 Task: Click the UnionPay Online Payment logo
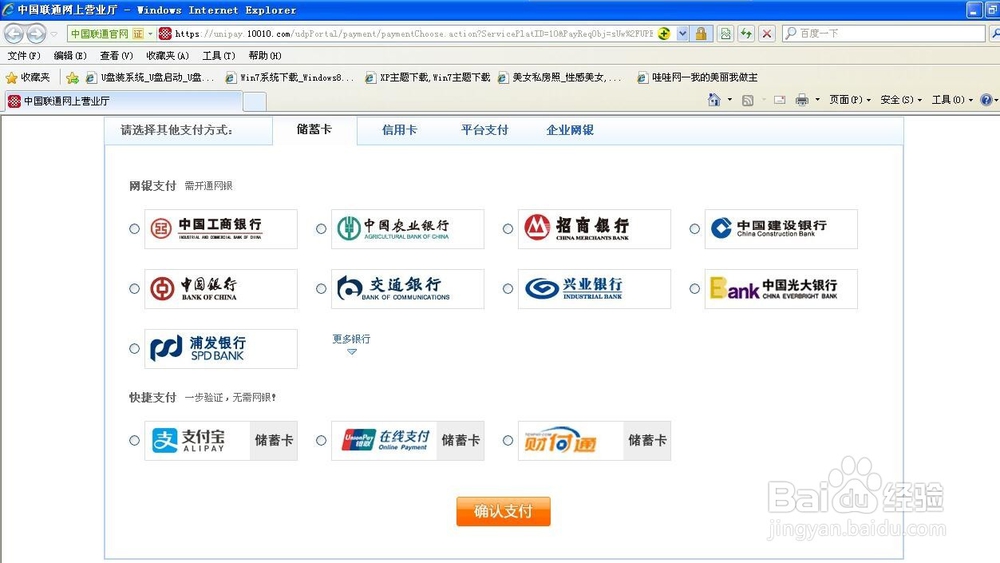408,441
